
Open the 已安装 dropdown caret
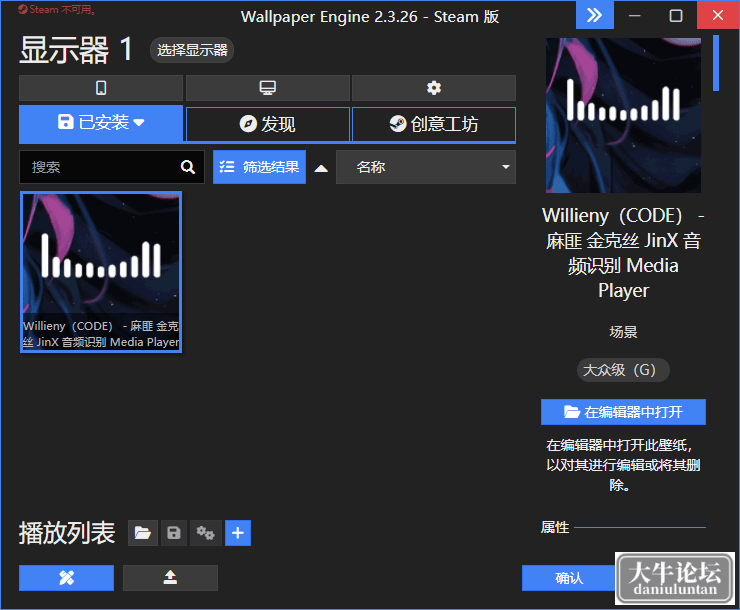(x=139, y=123)
